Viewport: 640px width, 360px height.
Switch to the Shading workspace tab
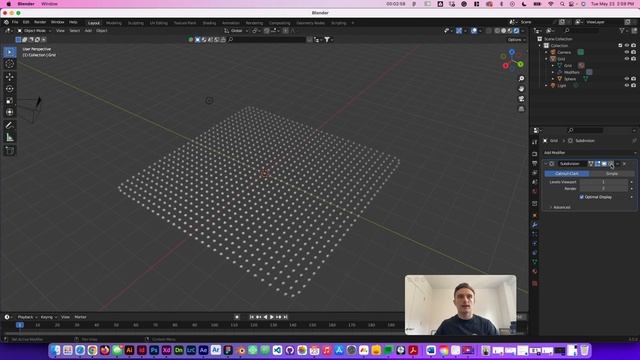(209, 23)
